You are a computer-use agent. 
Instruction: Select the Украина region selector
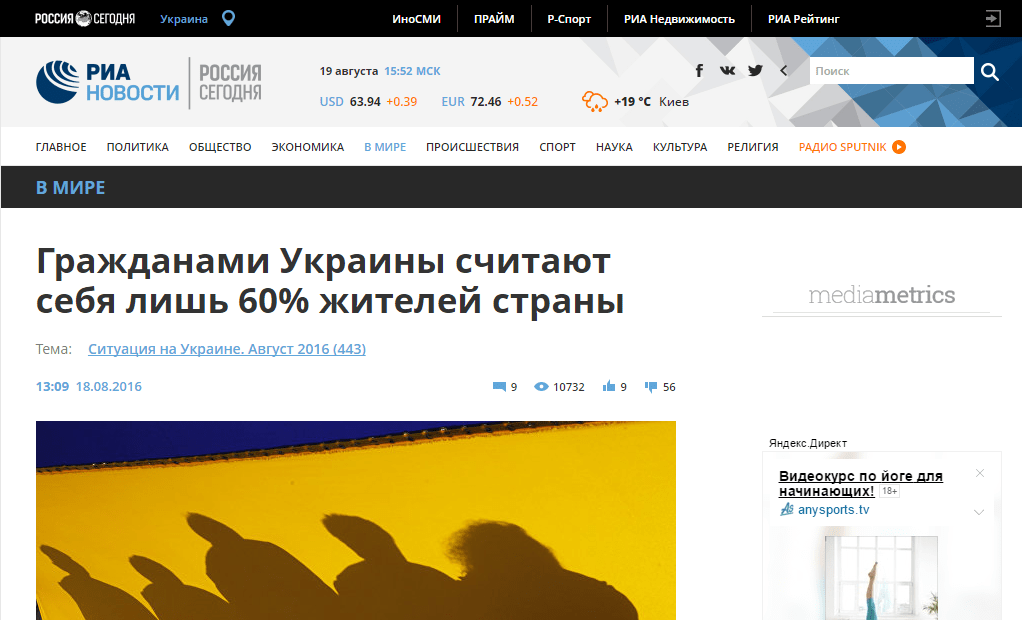(184, 19)
